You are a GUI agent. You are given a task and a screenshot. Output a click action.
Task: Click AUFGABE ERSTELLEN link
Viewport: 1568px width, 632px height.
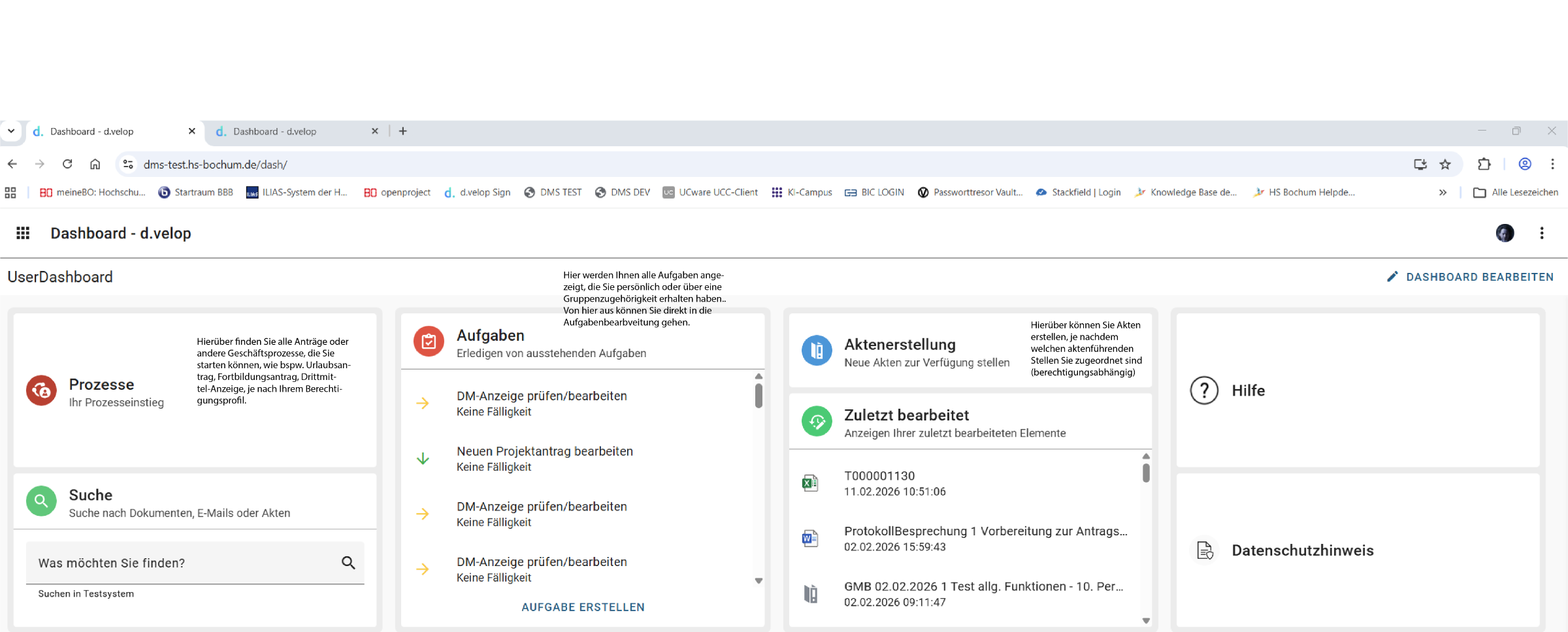tap(583, 607)
